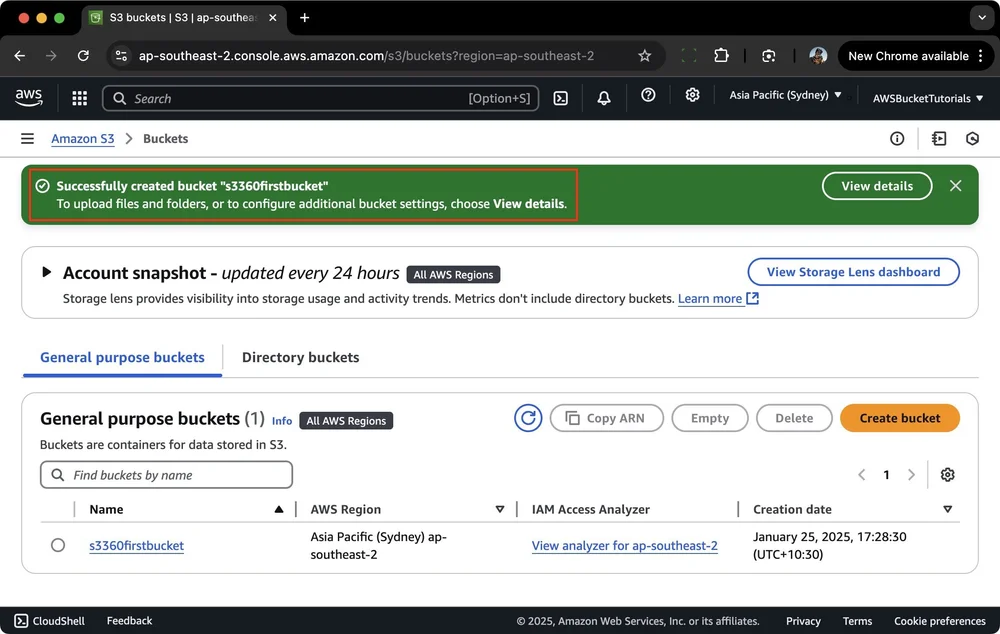Open View Storage Lens dashboard

[x=853, y=272]
